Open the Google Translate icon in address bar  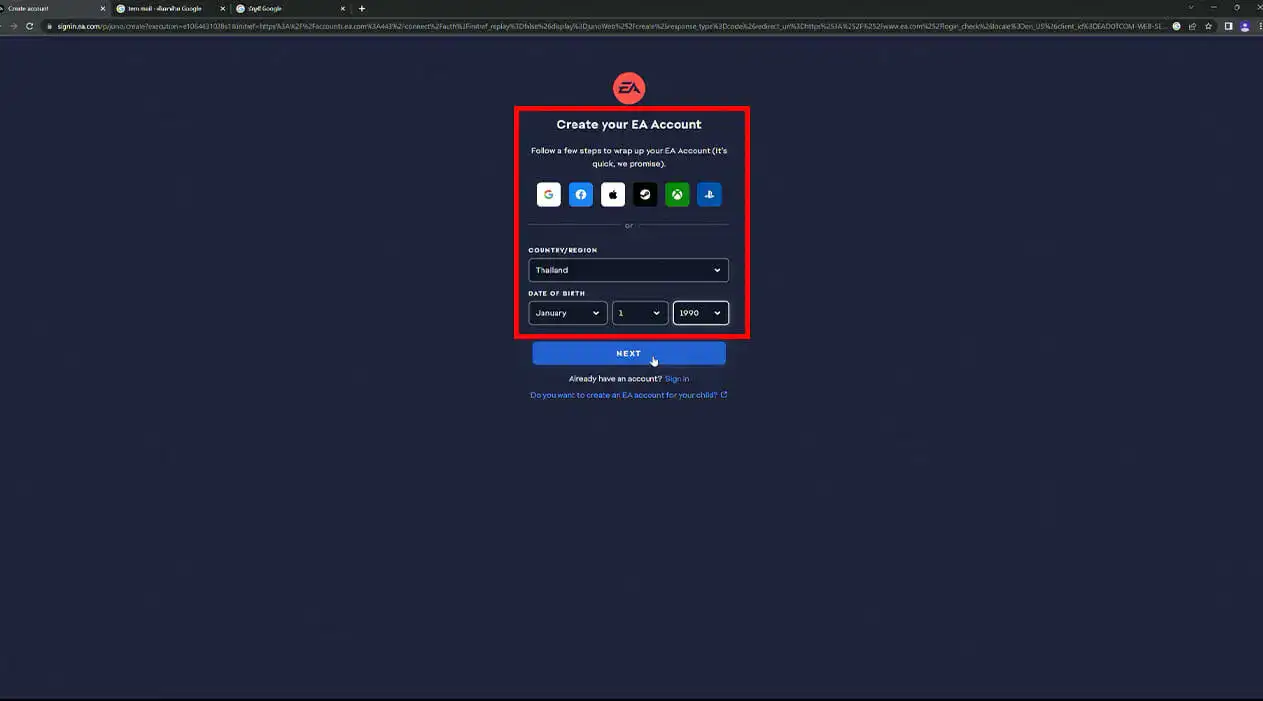[x=1176, y=26]
